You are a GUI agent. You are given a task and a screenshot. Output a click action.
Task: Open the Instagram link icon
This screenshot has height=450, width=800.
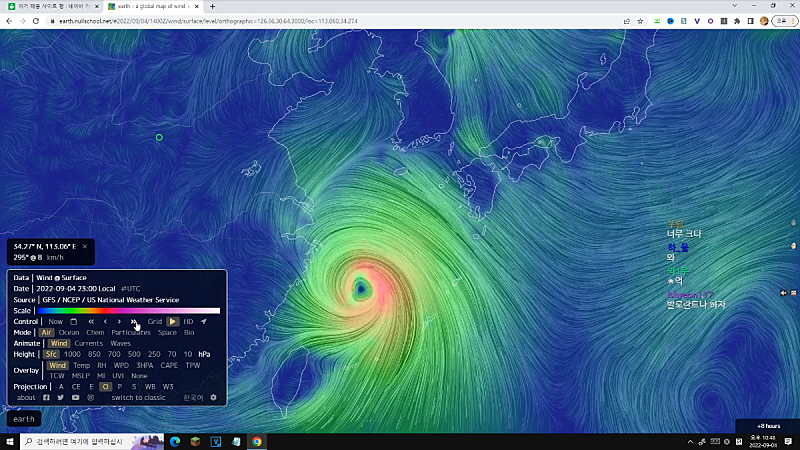click(90, 397)
